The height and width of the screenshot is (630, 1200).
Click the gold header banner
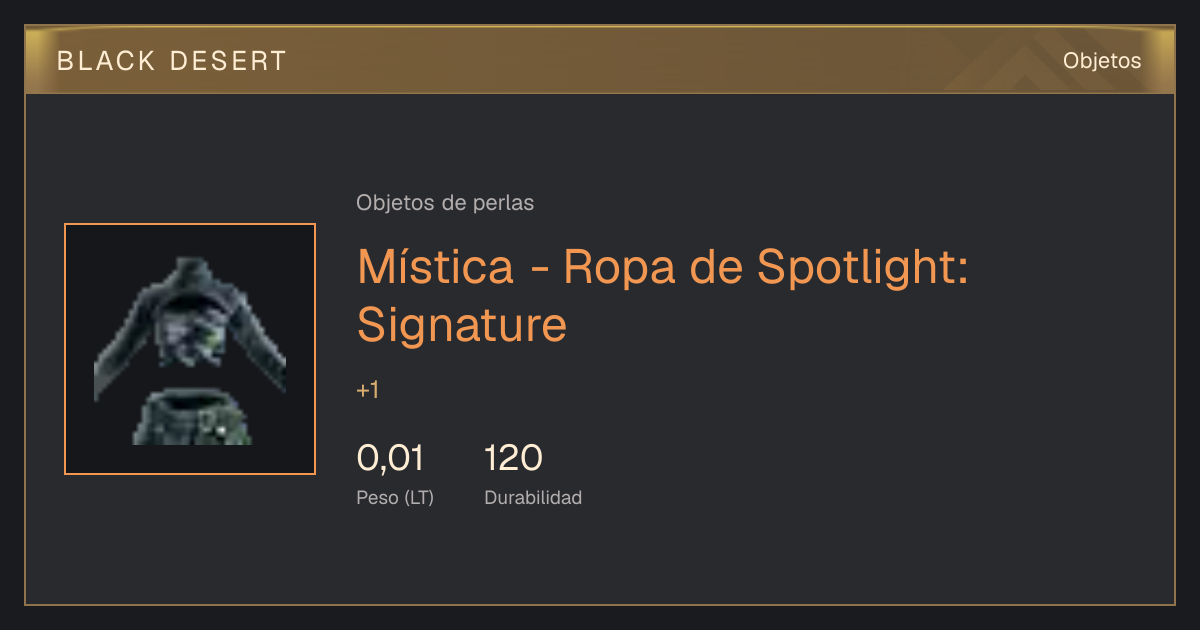[x=600, y=60]
